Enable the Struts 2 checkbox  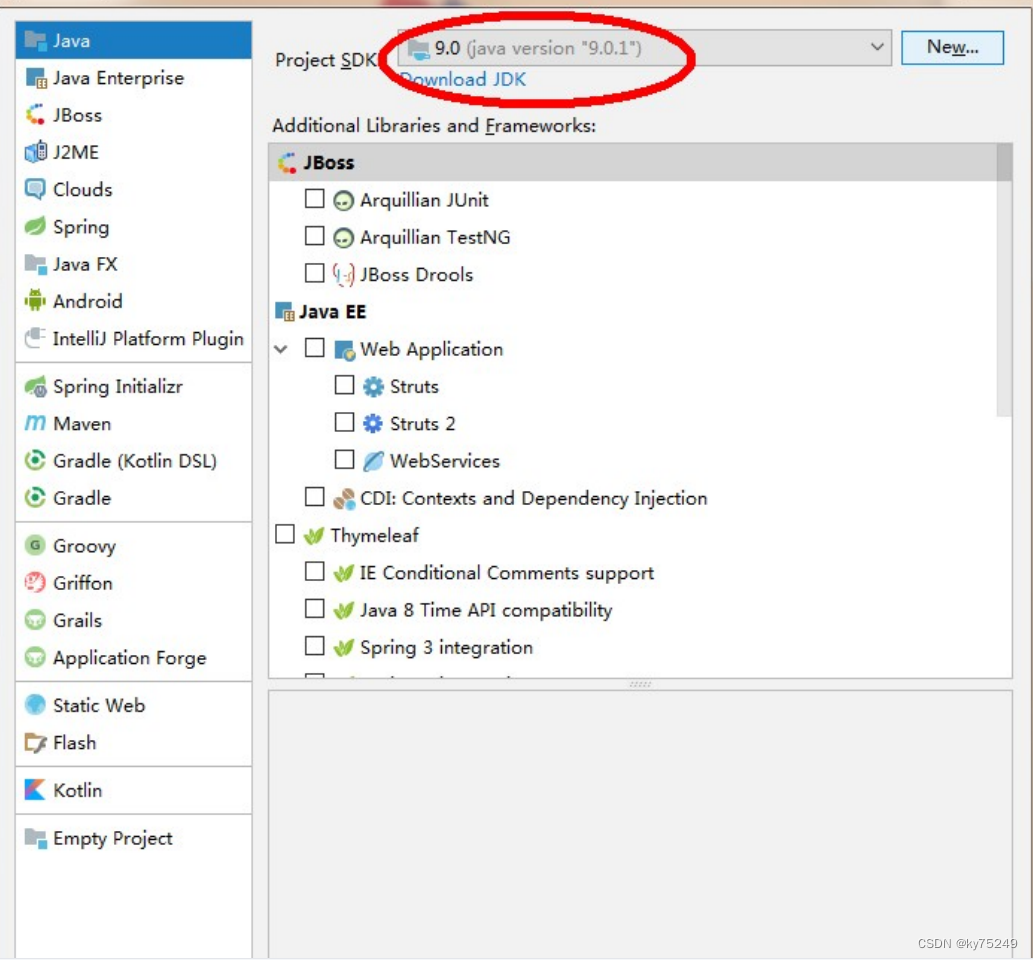point(345,422)
